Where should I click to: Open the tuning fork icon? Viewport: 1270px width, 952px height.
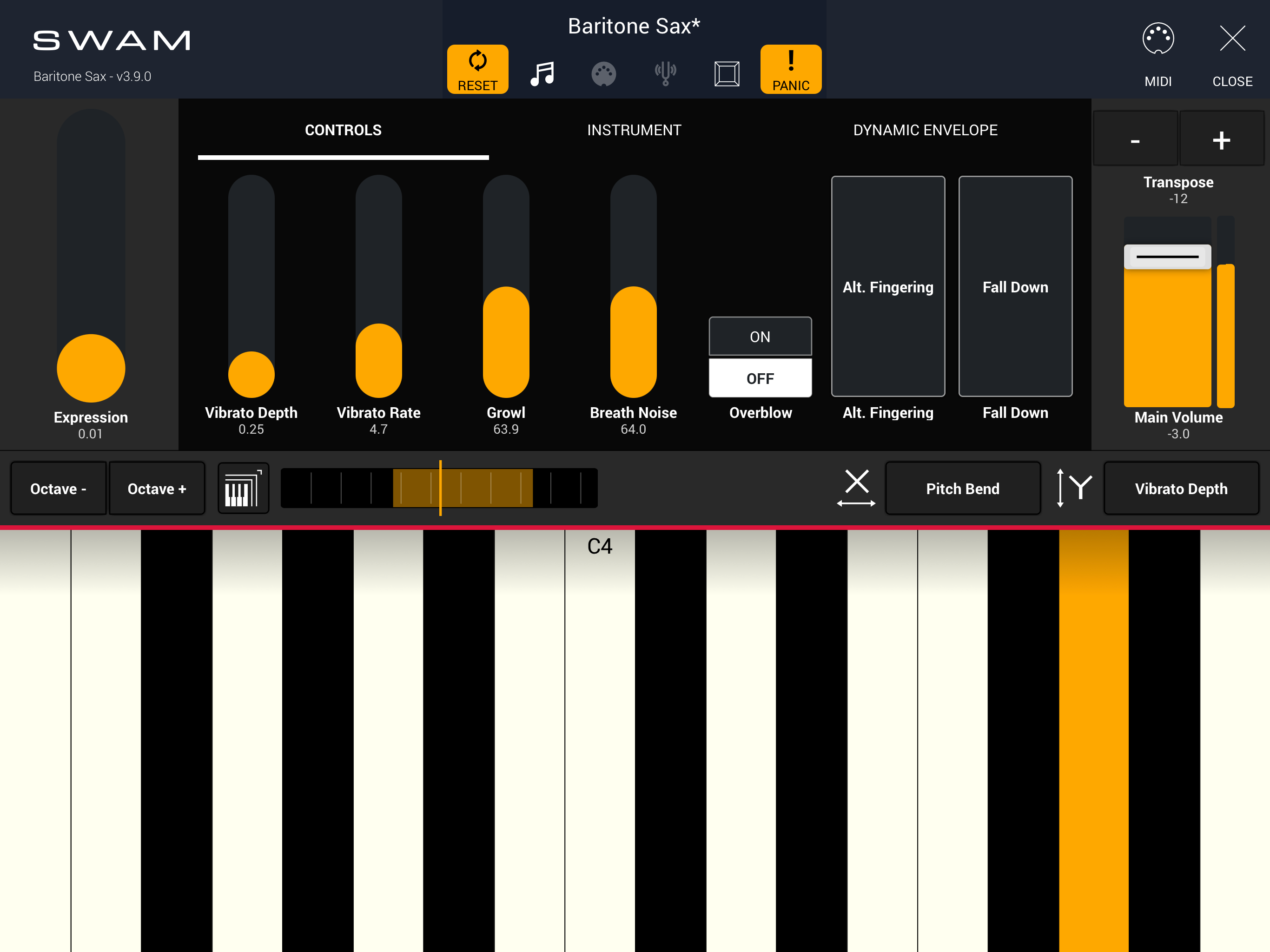click(665, 73)
